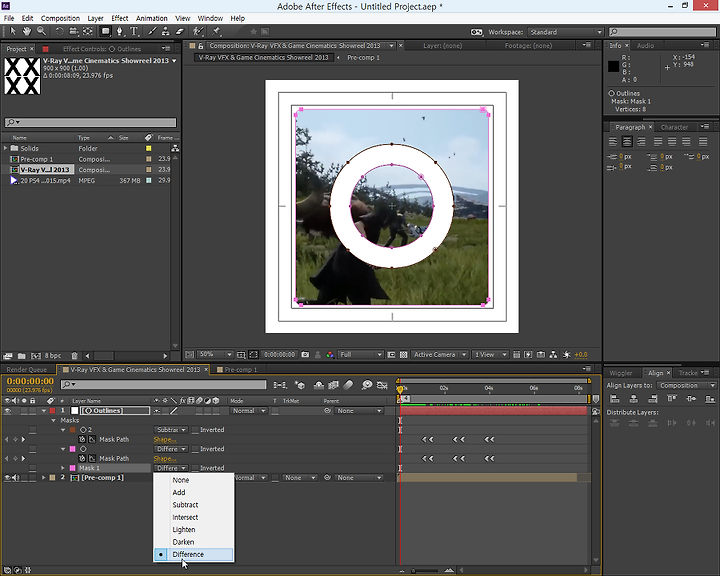The image size is (720, 576).
Task: Open the Workspace Standard dropdown
Action: [x=565, y=32]
